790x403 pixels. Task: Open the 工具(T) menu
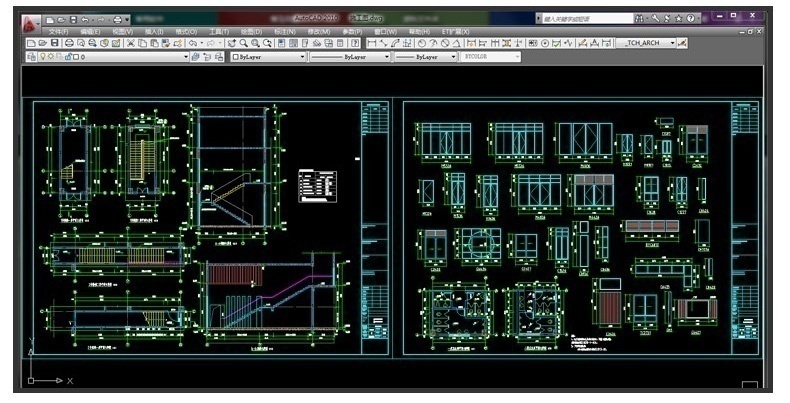pos(219,32)
